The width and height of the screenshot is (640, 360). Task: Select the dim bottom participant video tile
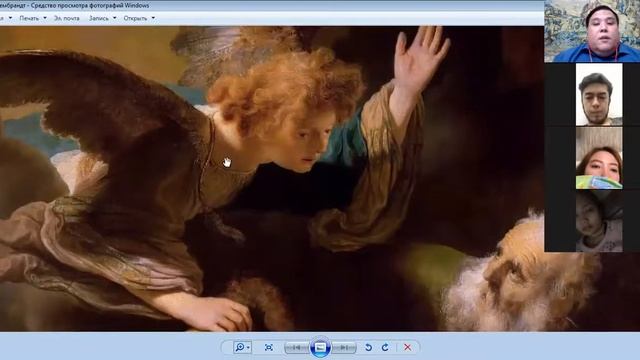[x=599, y=221]
